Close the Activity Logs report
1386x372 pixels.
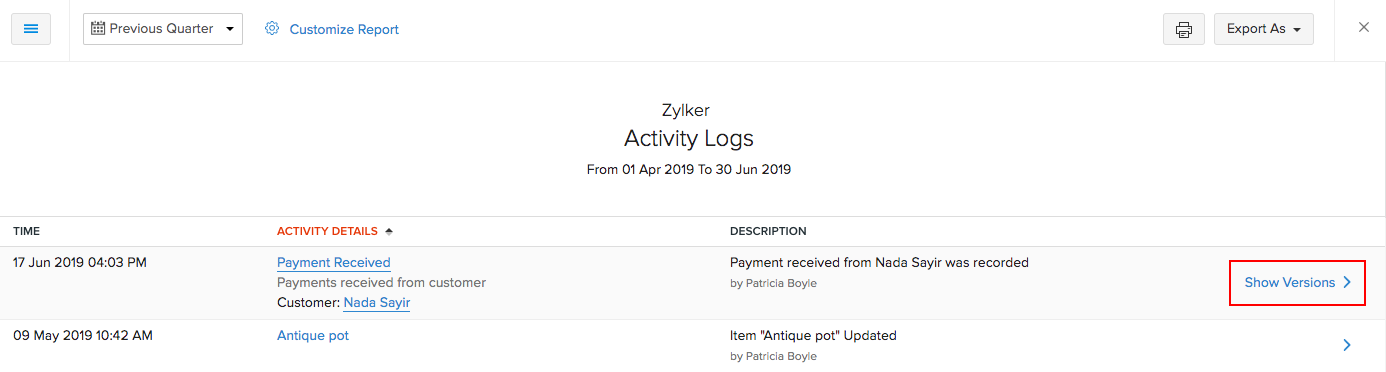pyautogui.click(x=1364, y=28)
